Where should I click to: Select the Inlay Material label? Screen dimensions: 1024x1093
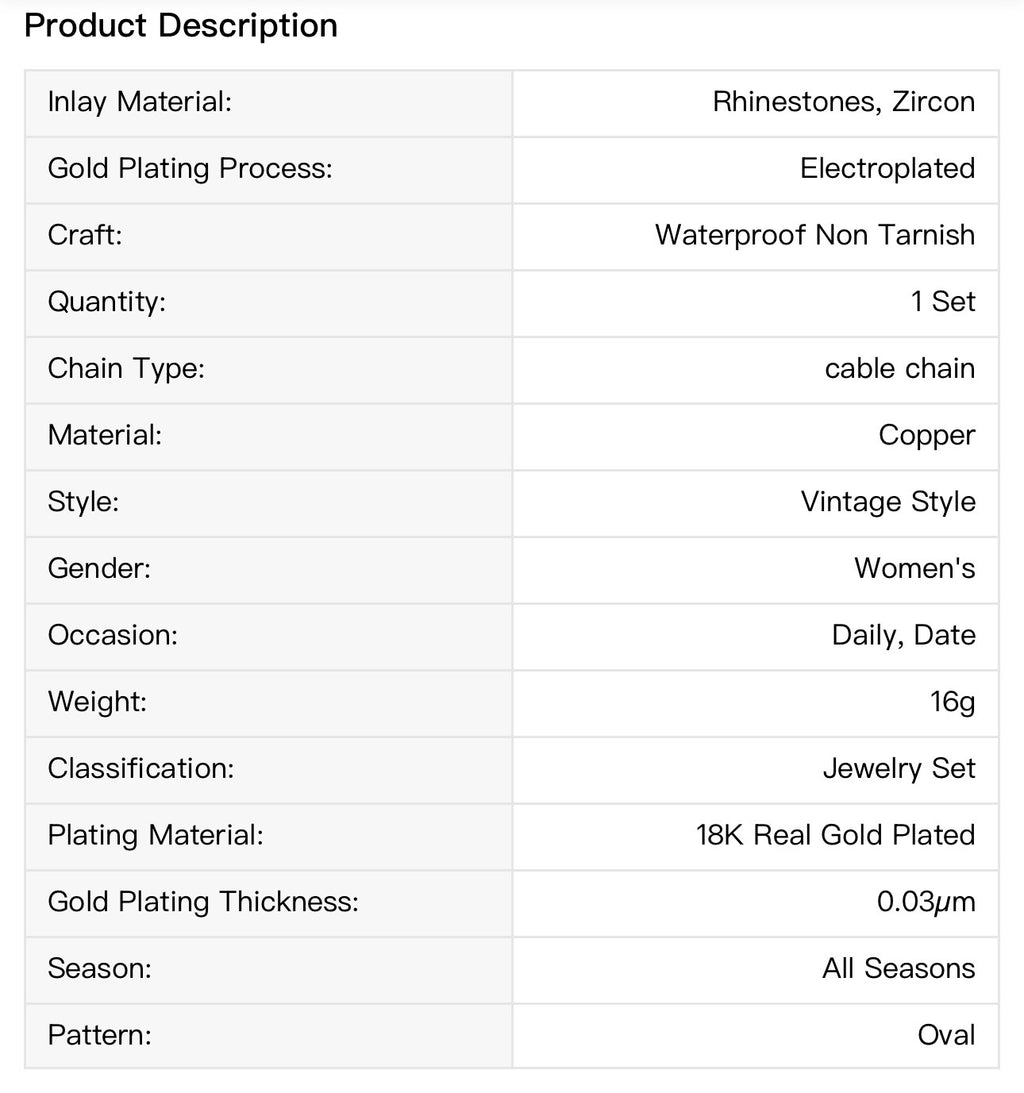(x=139, y=102)
